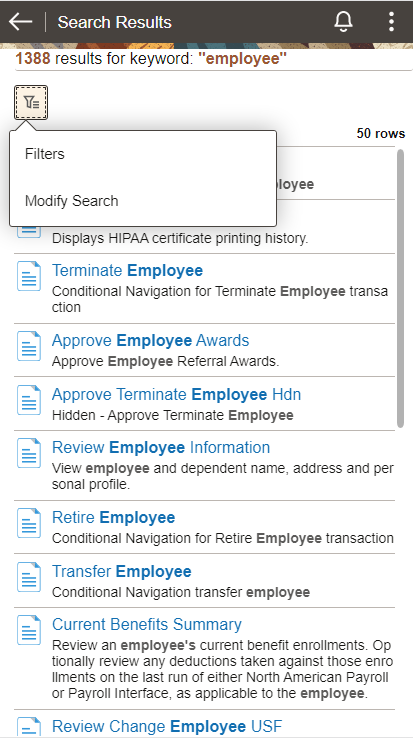This screenshot has width=413, height=738.
Task: Open the Review Employee Information link
Action: [x=161, y=447]
